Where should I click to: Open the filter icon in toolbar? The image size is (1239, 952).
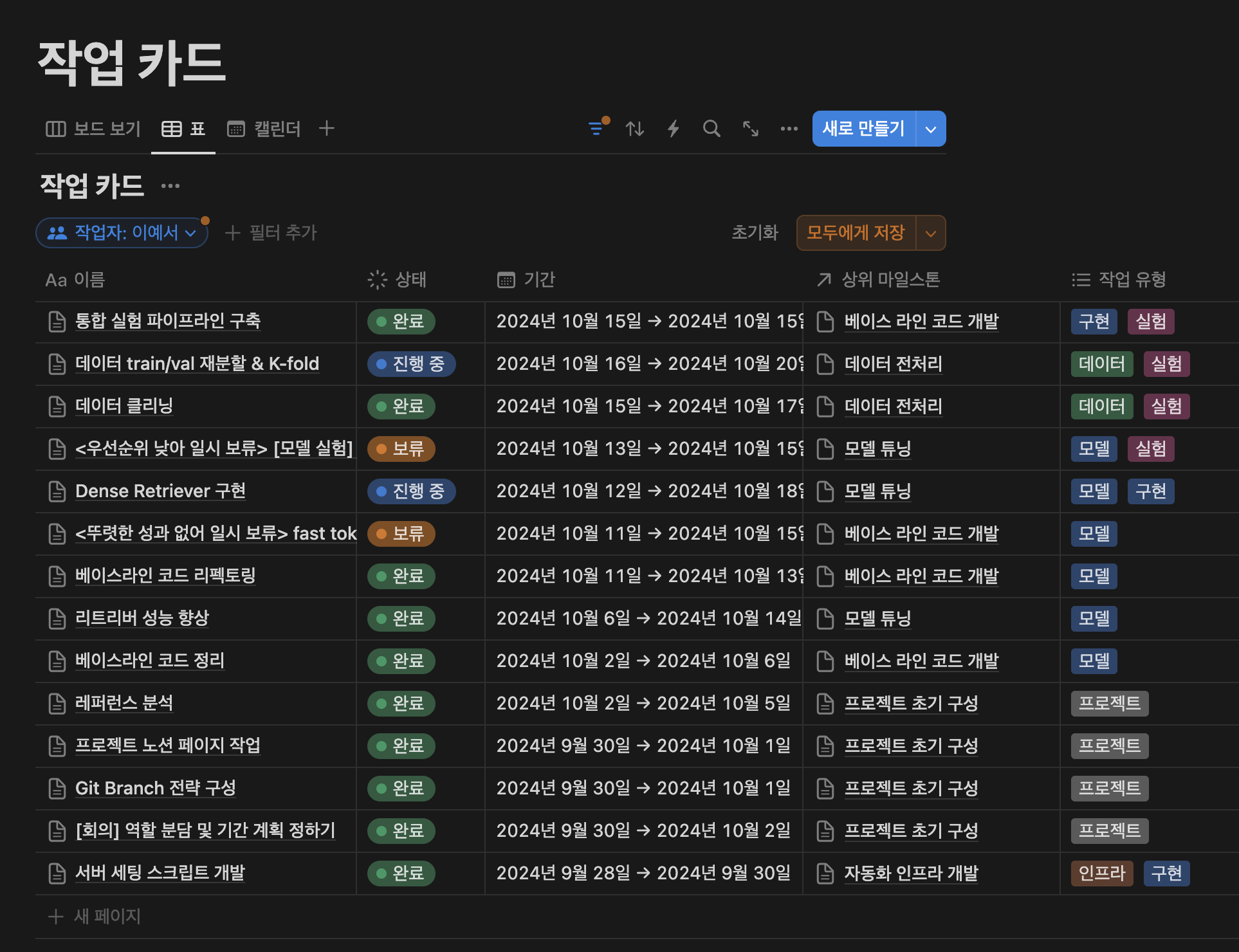point(596,129)
